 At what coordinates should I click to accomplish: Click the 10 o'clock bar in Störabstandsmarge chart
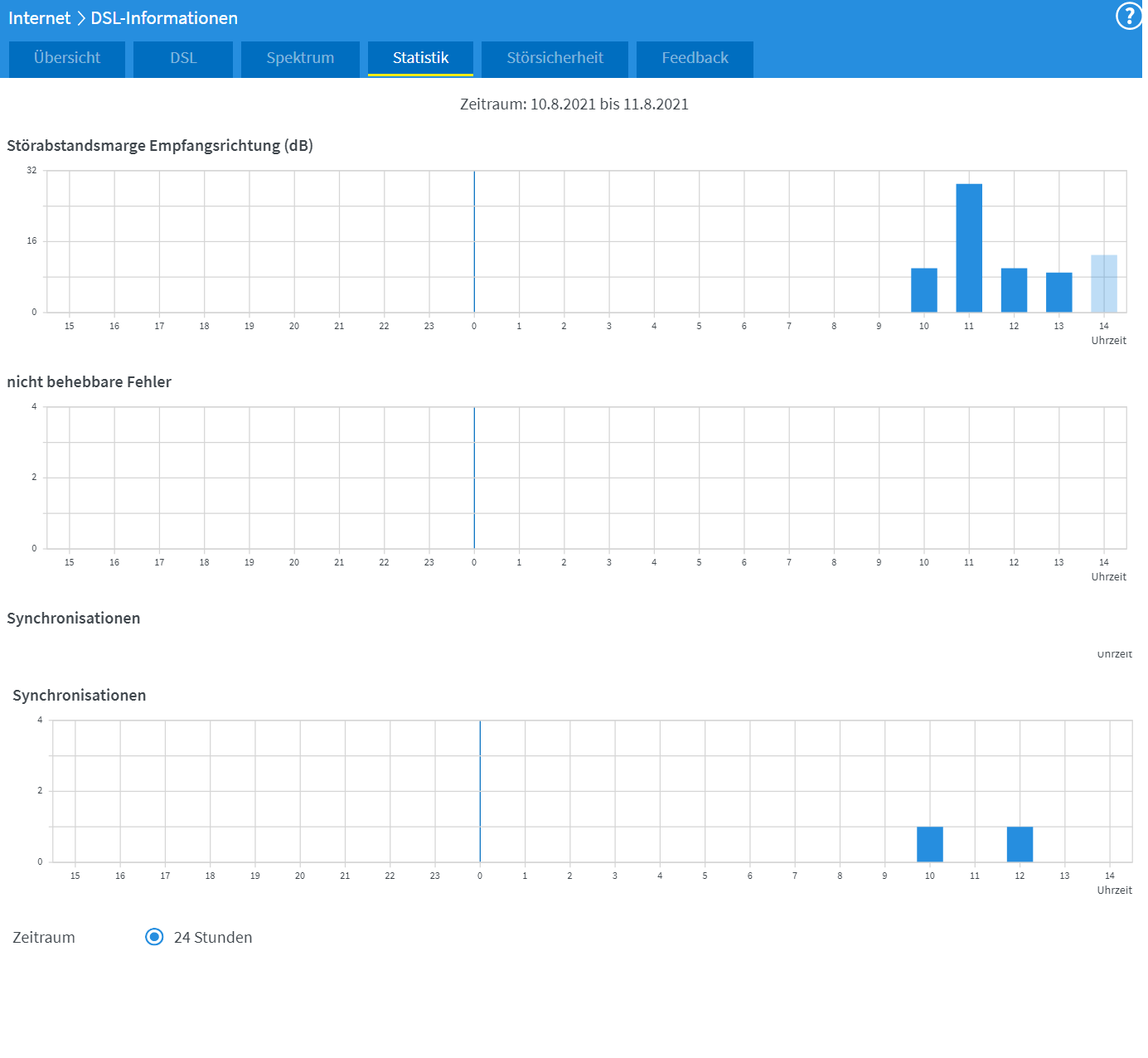click(924, 290)
